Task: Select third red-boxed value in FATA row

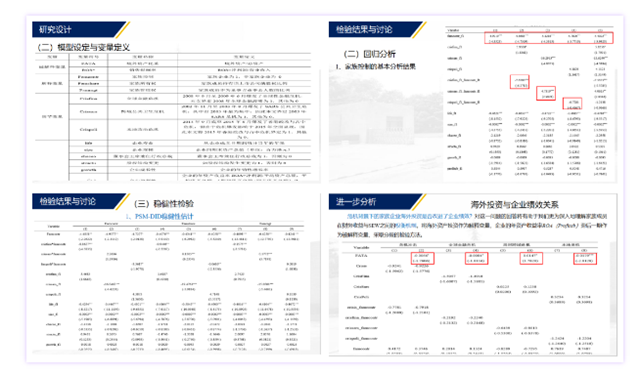Action: 531,258
